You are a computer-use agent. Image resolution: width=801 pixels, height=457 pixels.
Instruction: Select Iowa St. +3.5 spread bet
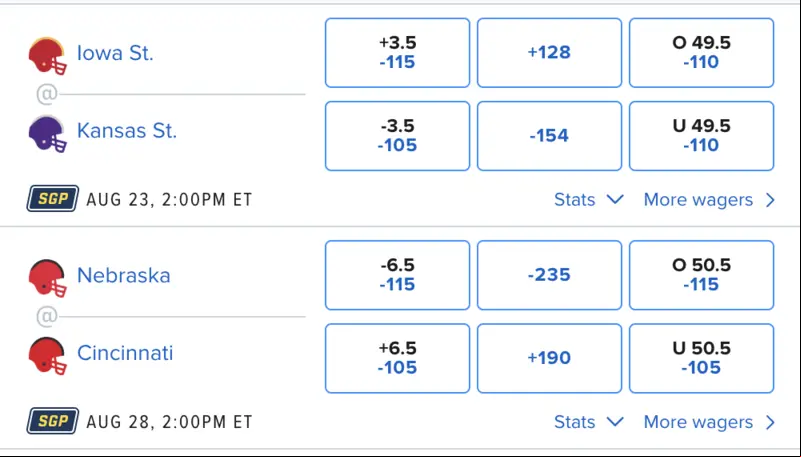pyautogui.click(x=397, y=53)
